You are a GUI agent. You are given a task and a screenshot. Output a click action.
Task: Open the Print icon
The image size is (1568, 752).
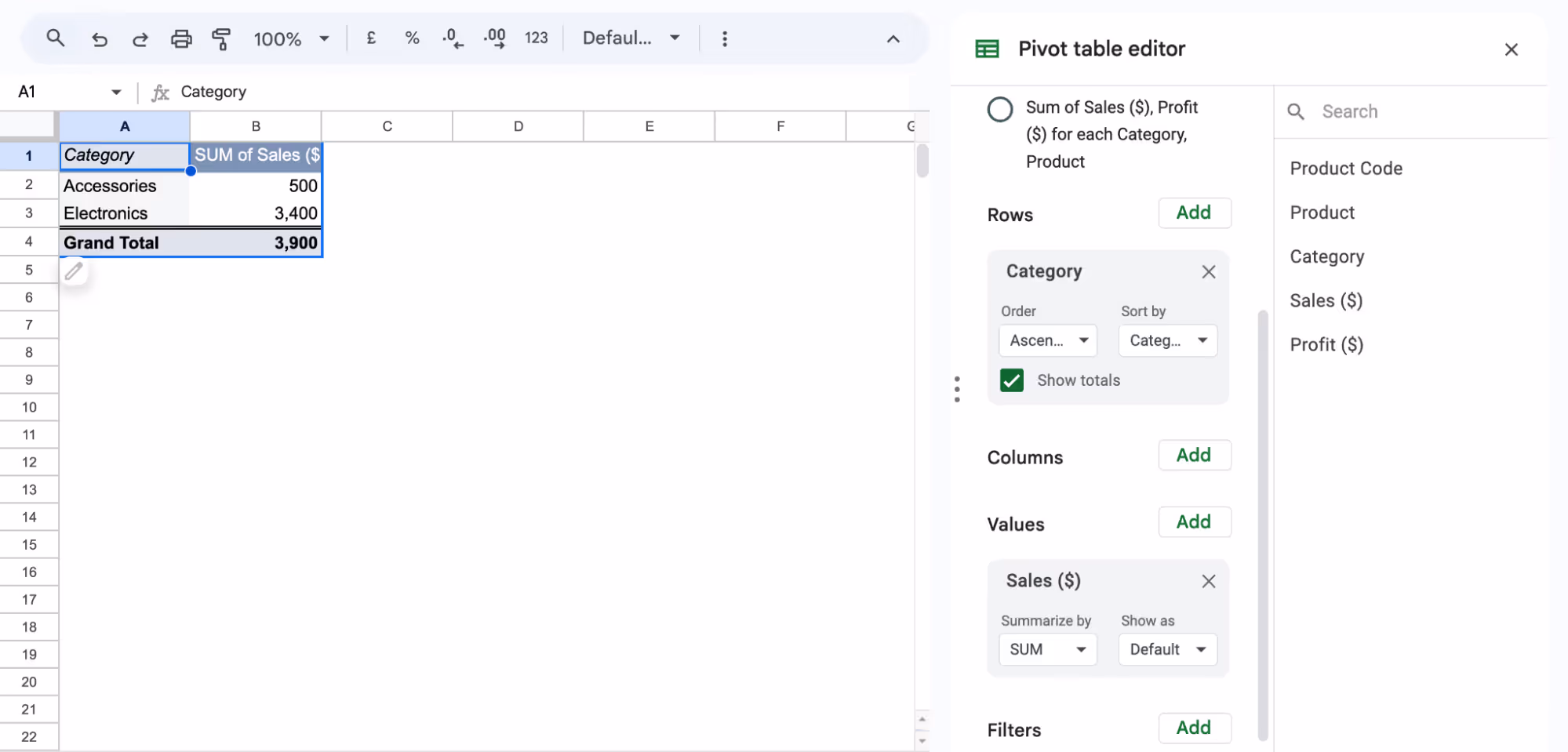pos(181,38)
